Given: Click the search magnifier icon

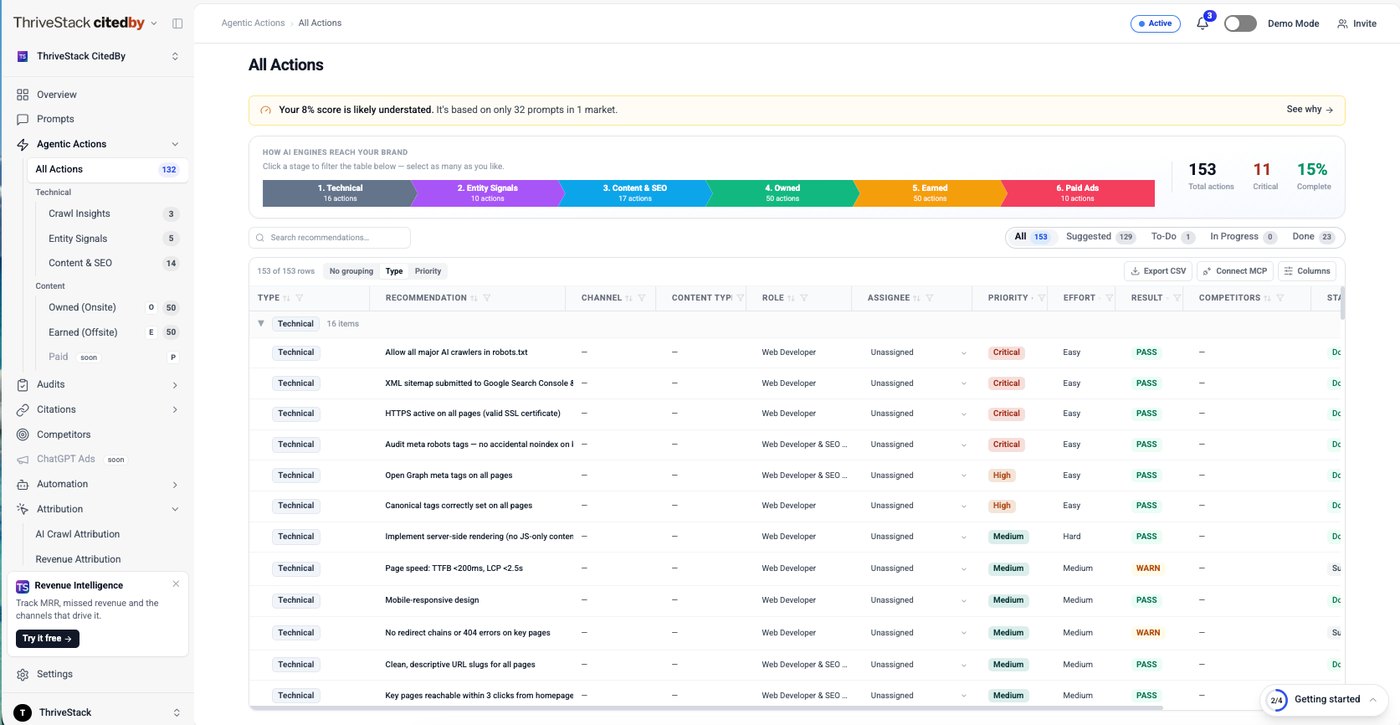Looking at the screenshot, I should [x=260, y=238].
